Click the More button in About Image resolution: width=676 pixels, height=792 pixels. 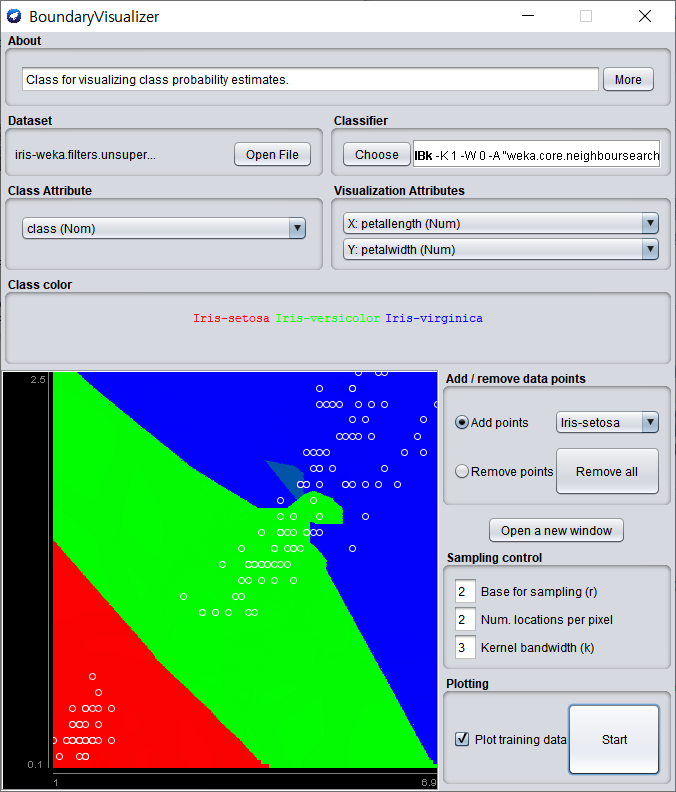(x=628, y=79)
